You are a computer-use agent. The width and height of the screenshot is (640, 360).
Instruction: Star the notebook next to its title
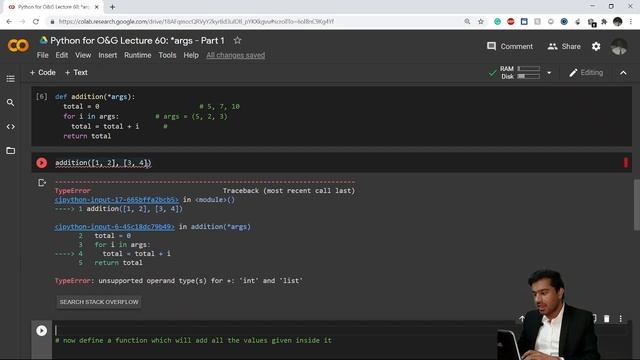click(238, 40)
